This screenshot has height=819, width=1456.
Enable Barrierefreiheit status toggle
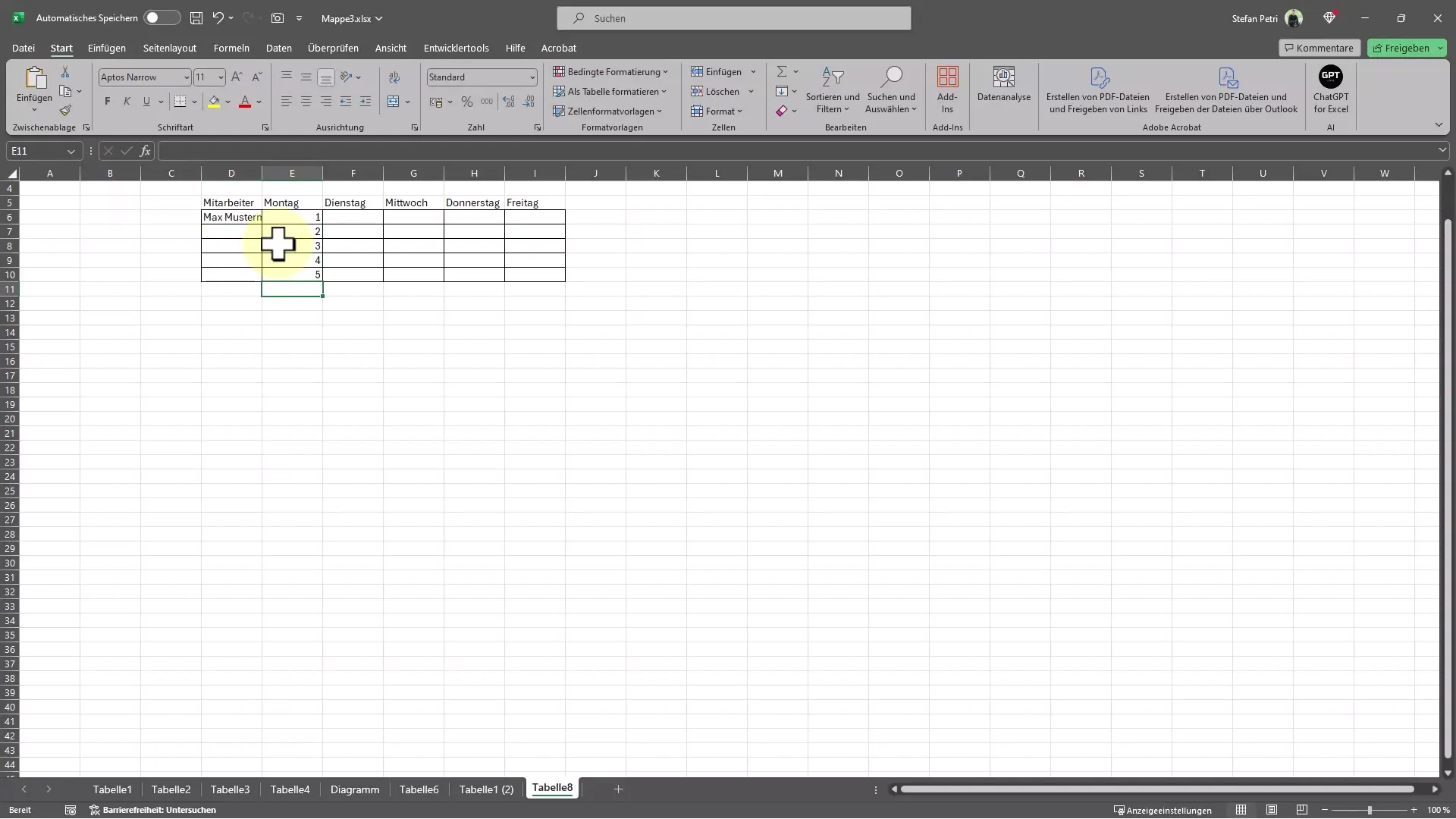pyautogui.click(x=155, y=809)
